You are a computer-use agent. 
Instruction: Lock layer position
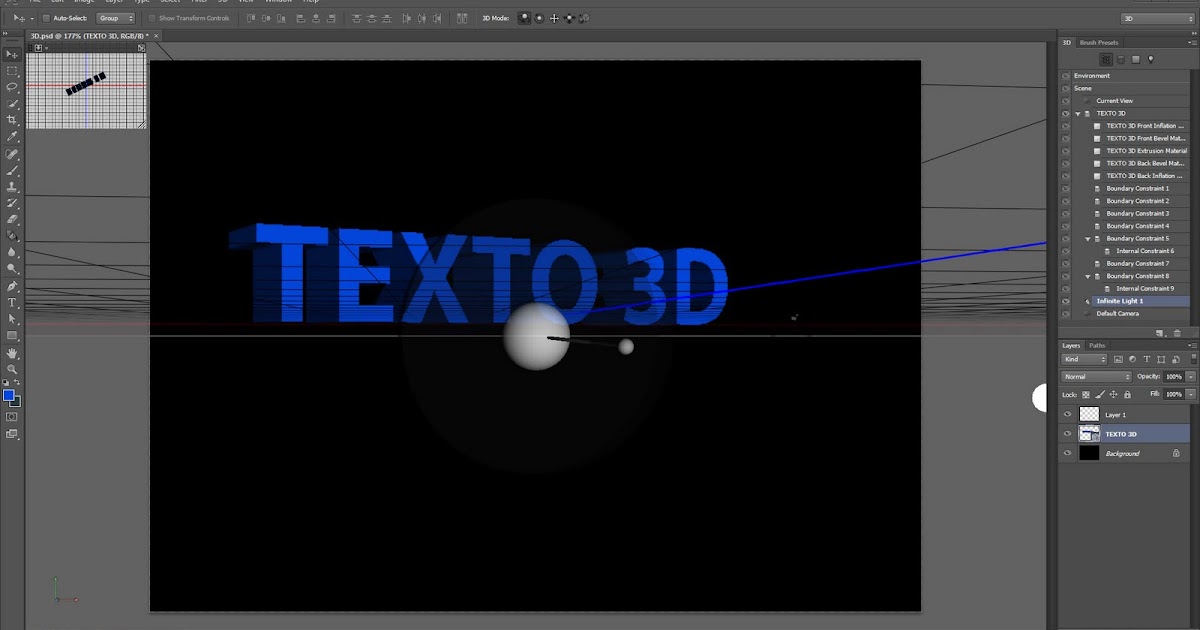(1114, 395)
